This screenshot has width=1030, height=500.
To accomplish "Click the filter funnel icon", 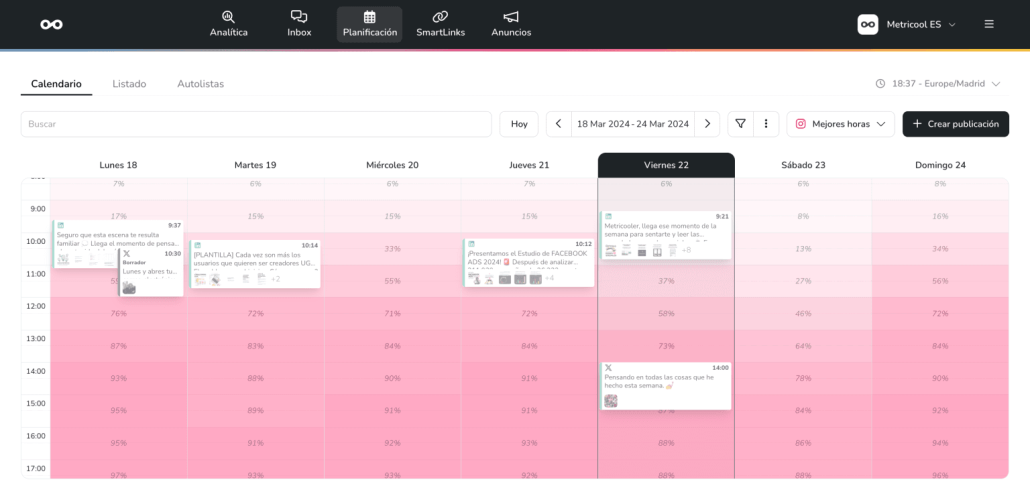I will click(x=740, y=124).
